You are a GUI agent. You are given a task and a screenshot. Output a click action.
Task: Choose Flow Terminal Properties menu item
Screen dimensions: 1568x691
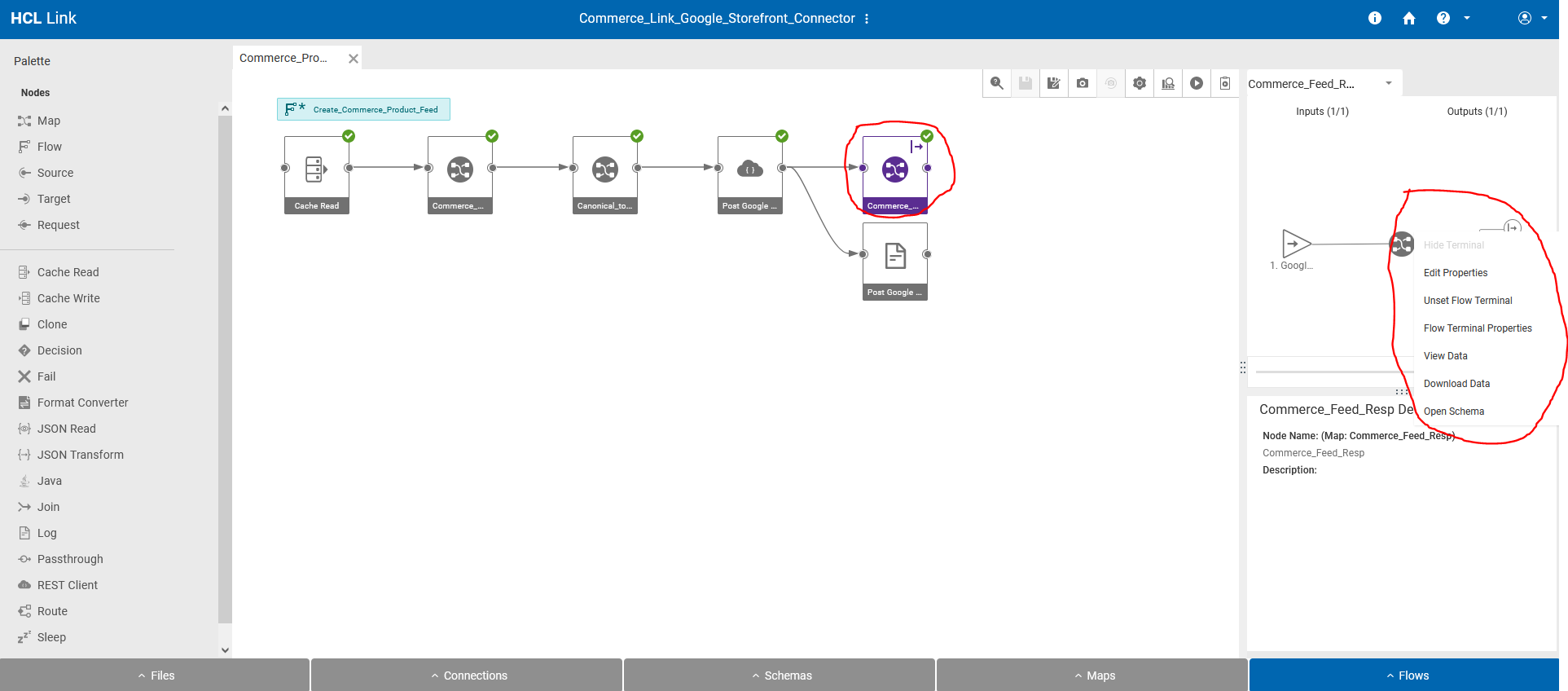tap(1478, 328)
